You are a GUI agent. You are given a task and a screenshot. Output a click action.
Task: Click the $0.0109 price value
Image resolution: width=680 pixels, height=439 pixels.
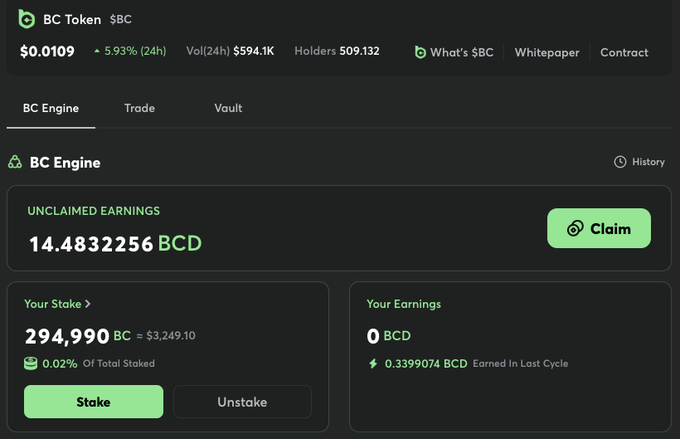click(x=47, y=51)
